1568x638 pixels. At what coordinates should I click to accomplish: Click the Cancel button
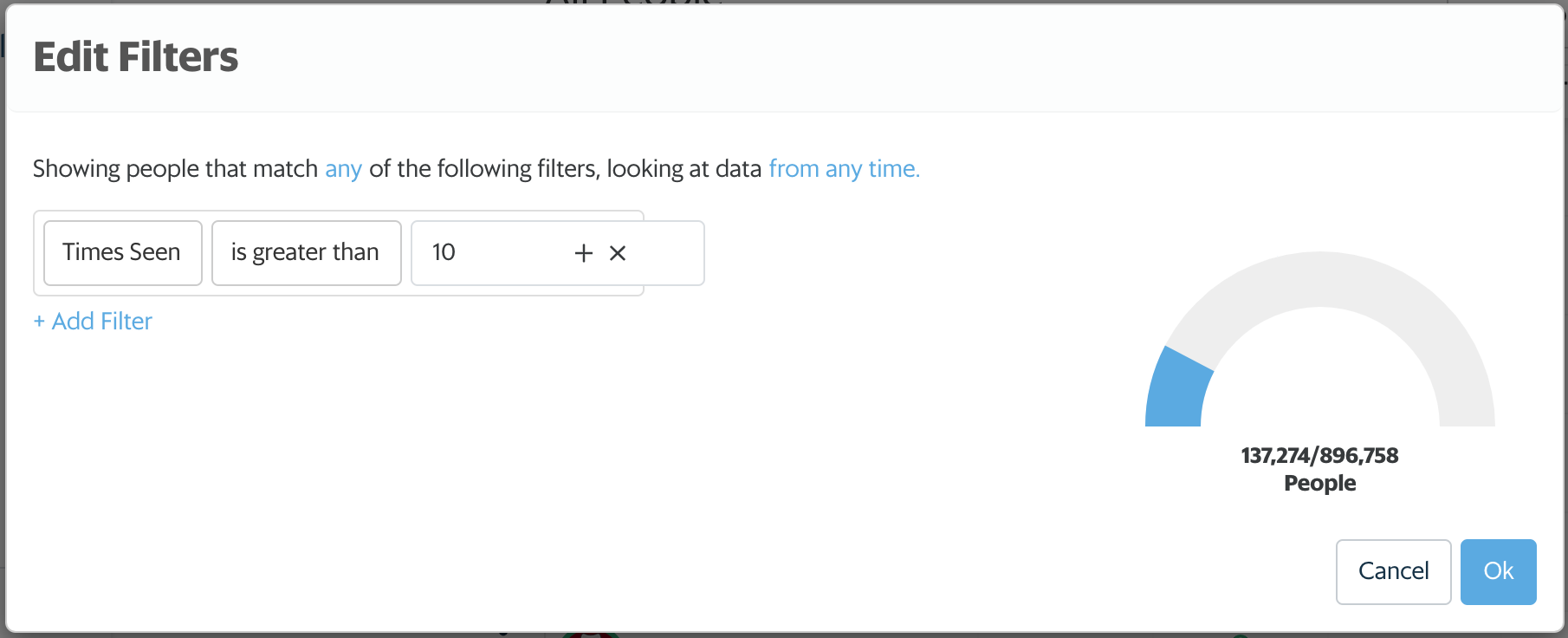click(1393, 572)
